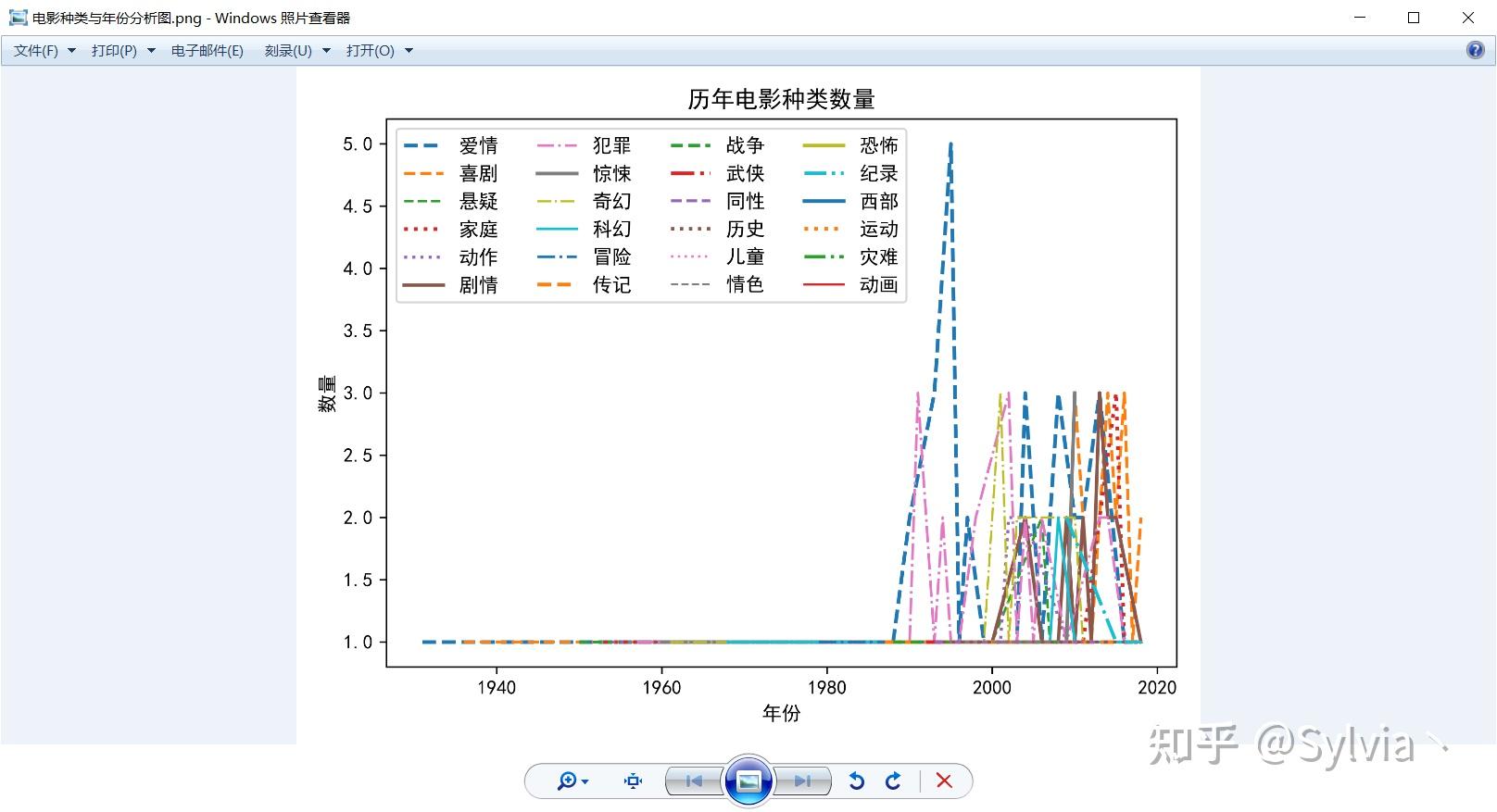1497x812 pixels.
Task: Click the x-axis label 年份
Action: click(781, 713)
